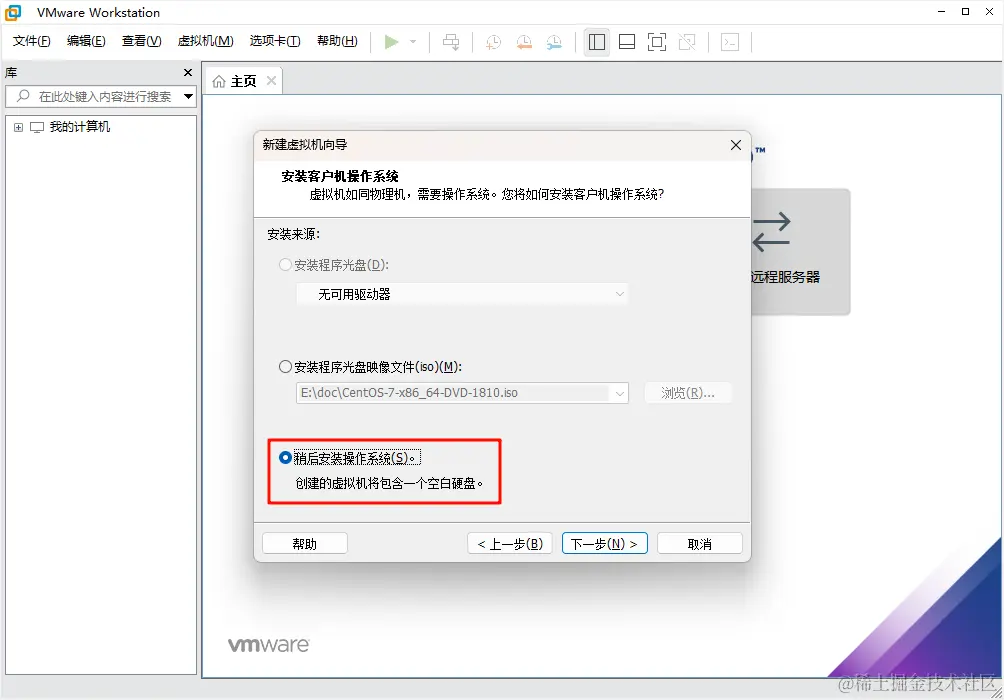Maximize the VMware Workstation window

(x=966, y=12)
